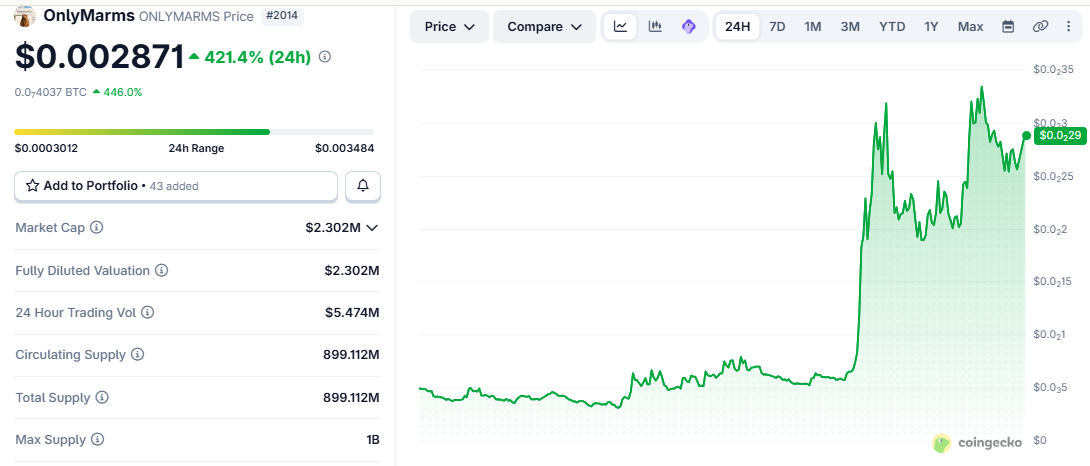Click the #2014 rank badge
The image size is (1090, 466).
click(282, 16)
